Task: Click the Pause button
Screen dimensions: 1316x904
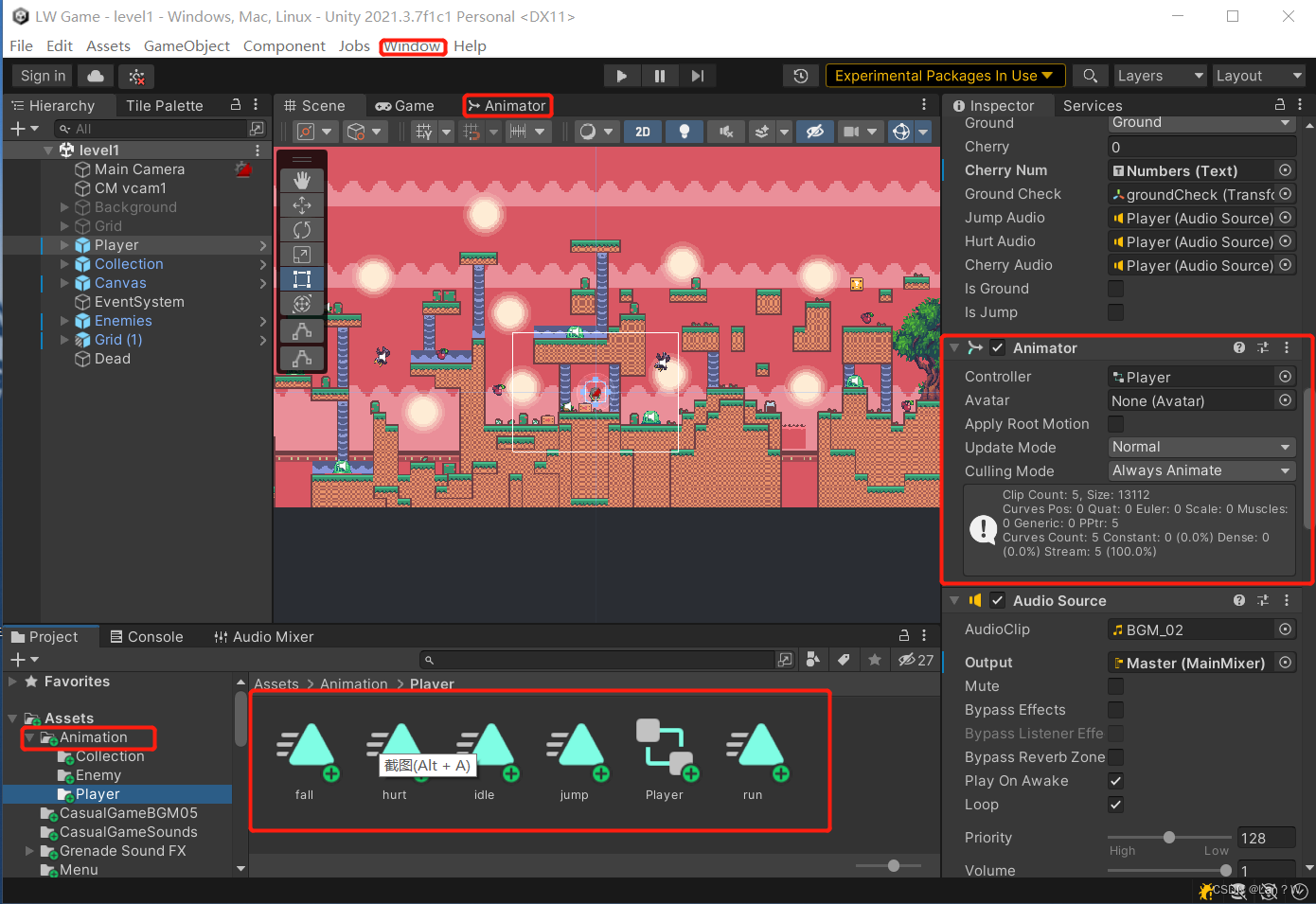Action: (x=659, y=76)
